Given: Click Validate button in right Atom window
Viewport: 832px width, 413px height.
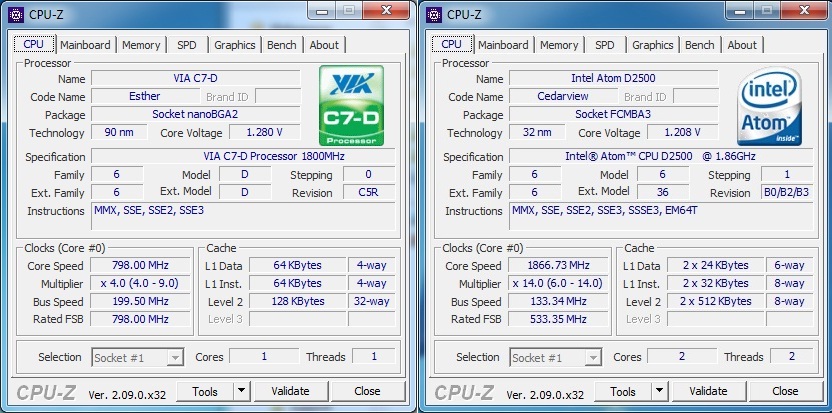Looking at the screenshot, I should [x=708, y=392].
